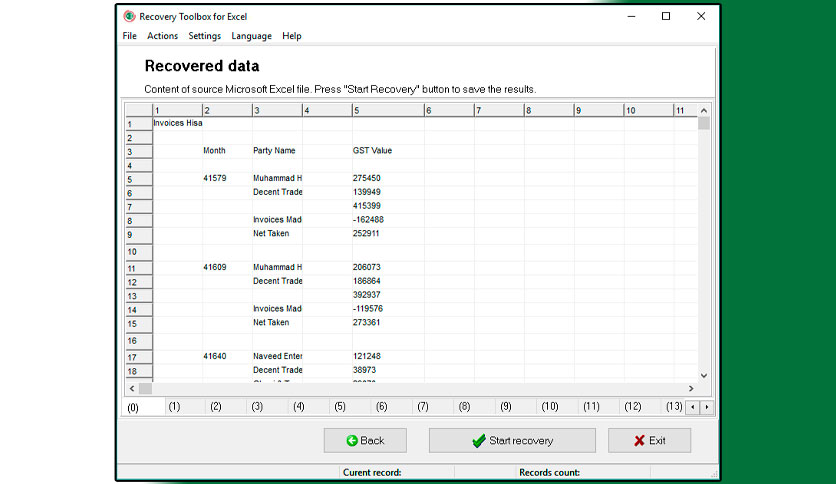Select the cell containing 38973

click(388, 370)
